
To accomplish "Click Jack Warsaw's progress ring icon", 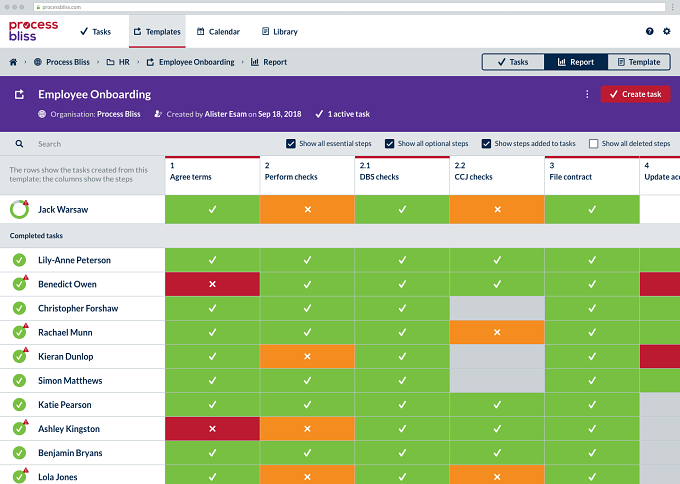I will 20,209.
